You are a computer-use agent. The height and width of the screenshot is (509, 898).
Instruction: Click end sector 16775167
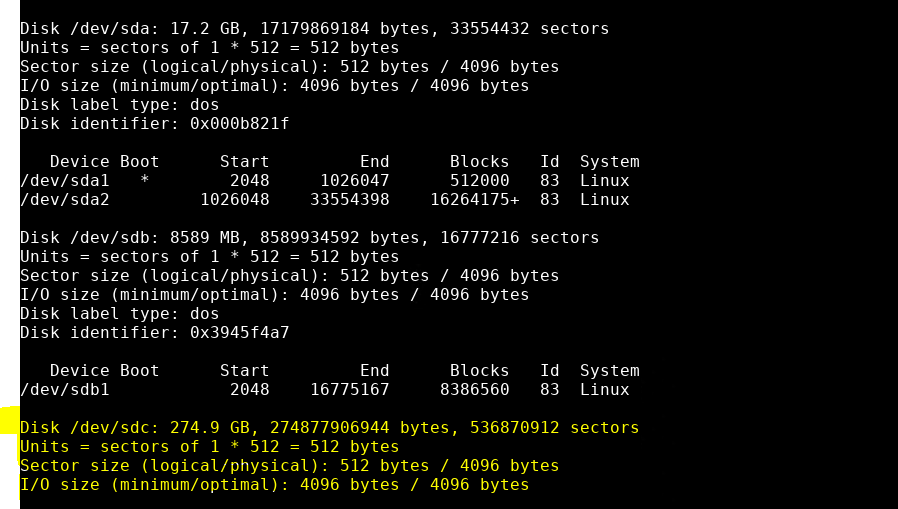click(350, 390)
